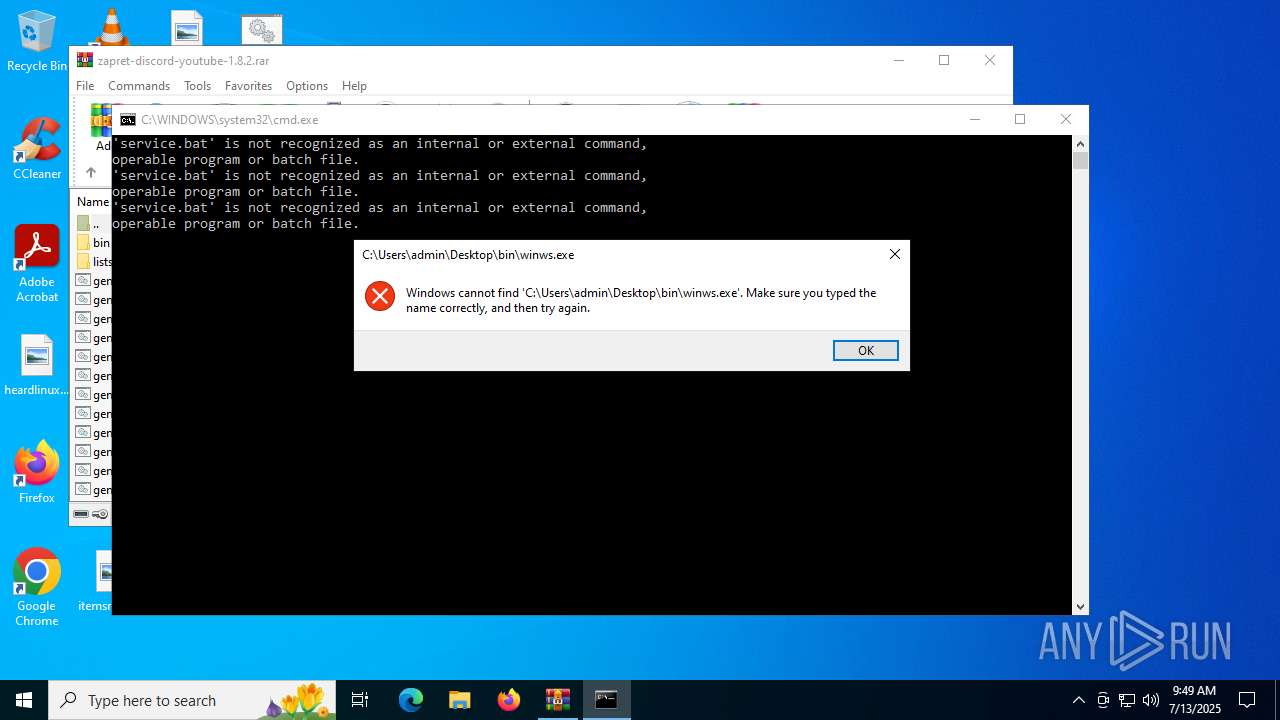Select the Adobe Acrobat desktop shortcut

pyautogui.click(x=37, y=264)
